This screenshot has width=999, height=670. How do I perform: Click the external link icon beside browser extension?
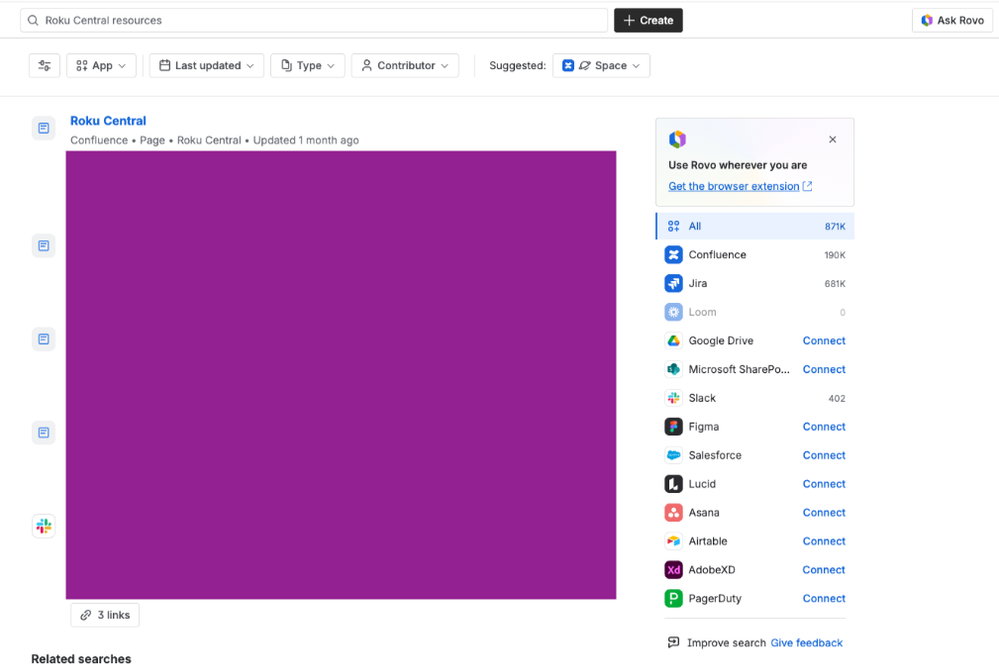tap(807, 186)
